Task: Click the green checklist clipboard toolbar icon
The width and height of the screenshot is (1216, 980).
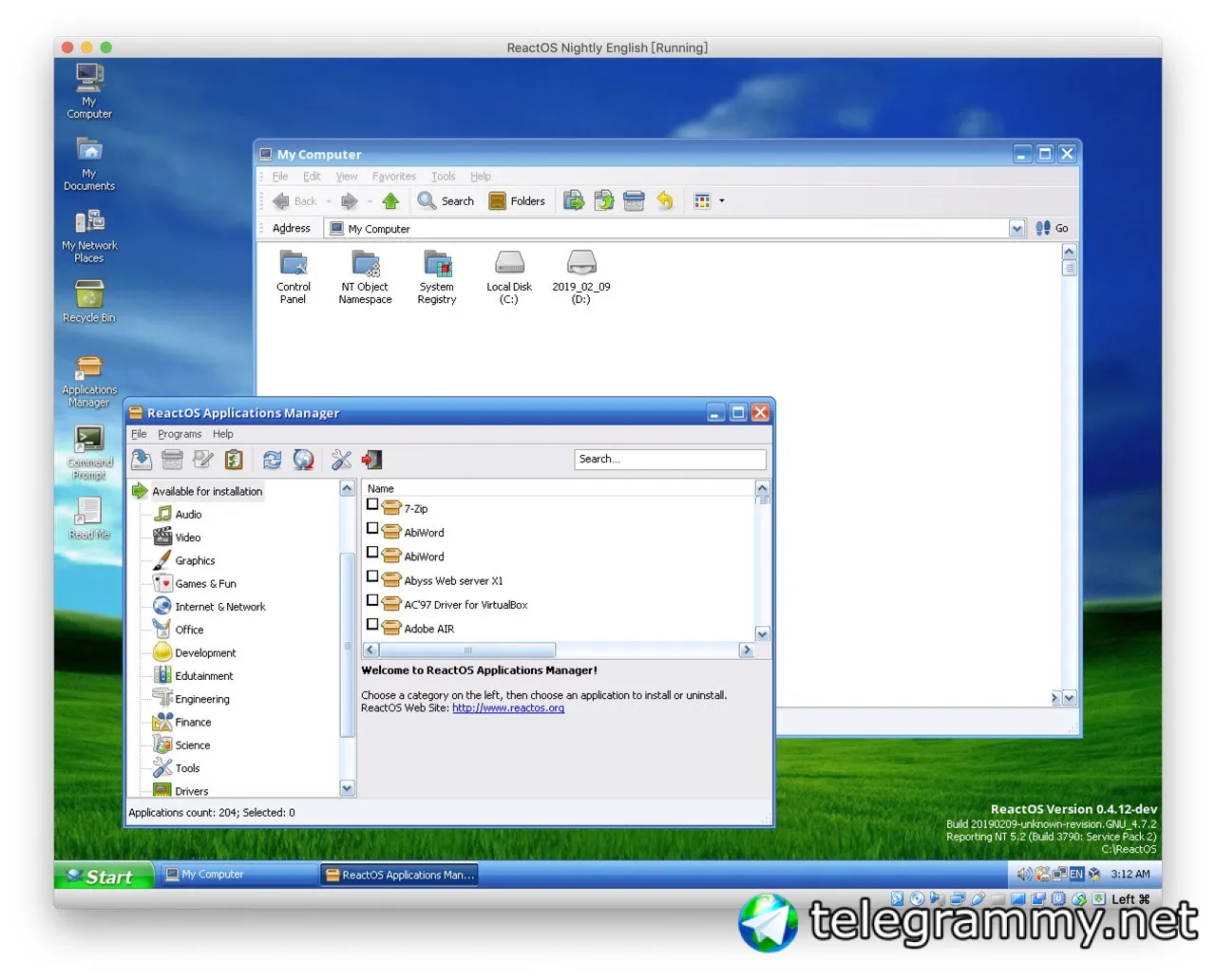Action: (x=234, y=460)
